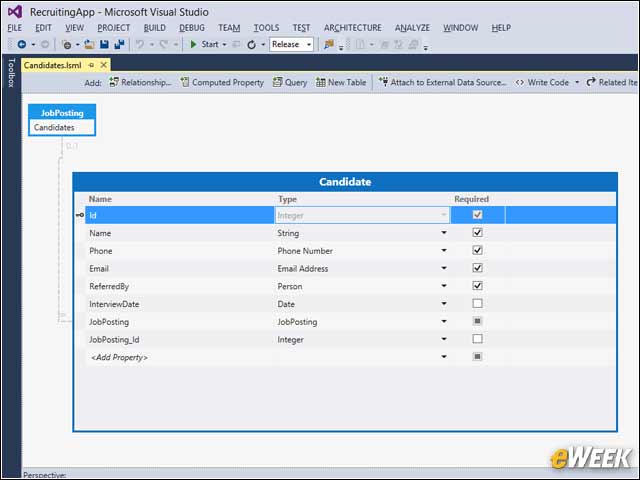Close the Candidates.lsml tab
640x480 pixels.
pyautogui.click(x=104, y=65)
